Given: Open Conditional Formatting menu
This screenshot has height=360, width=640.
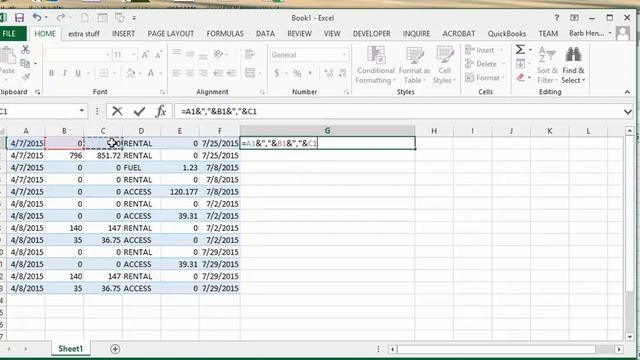Looking at the screenshot, I should (x=376, y=65).
